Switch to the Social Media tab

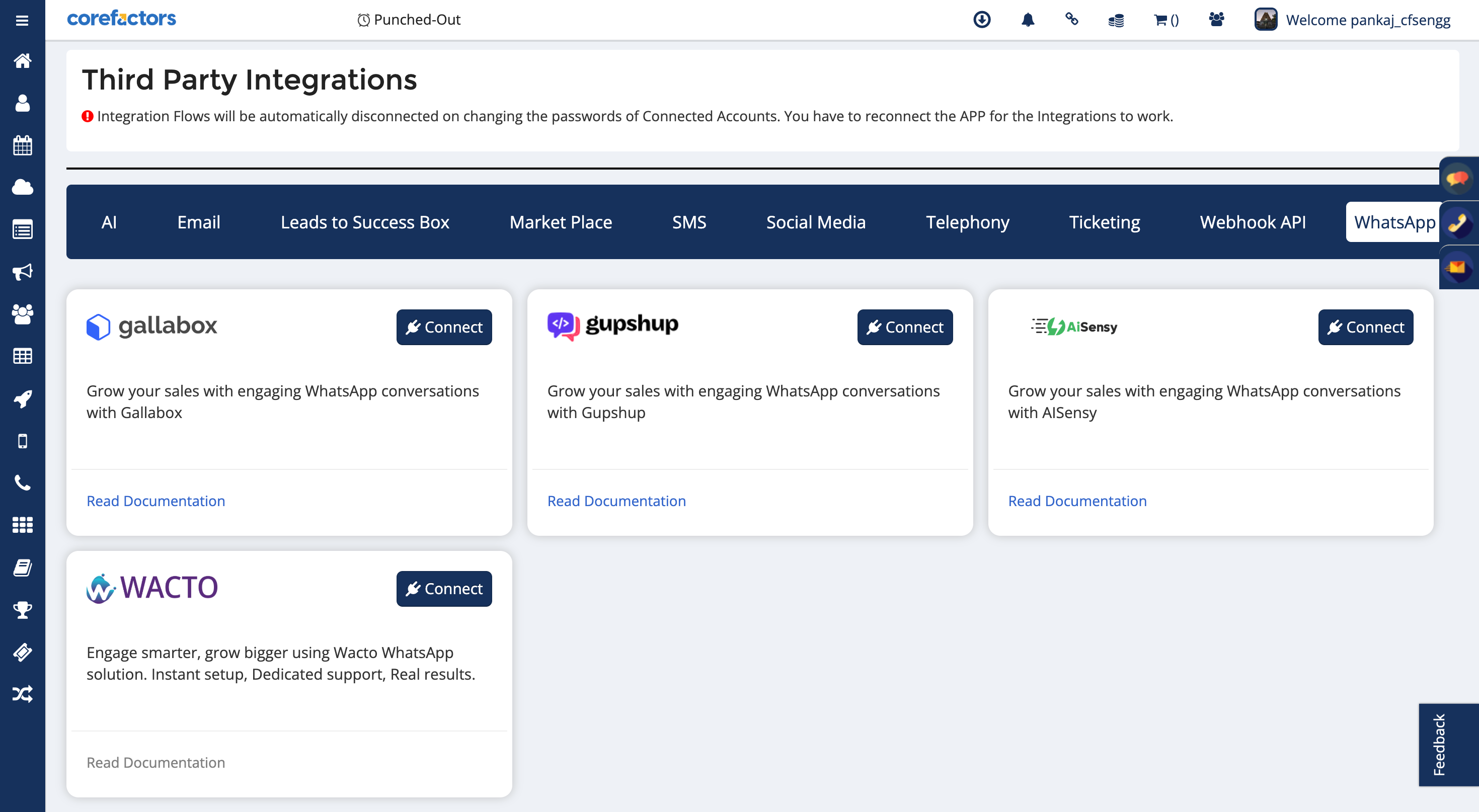click(816, 222)
